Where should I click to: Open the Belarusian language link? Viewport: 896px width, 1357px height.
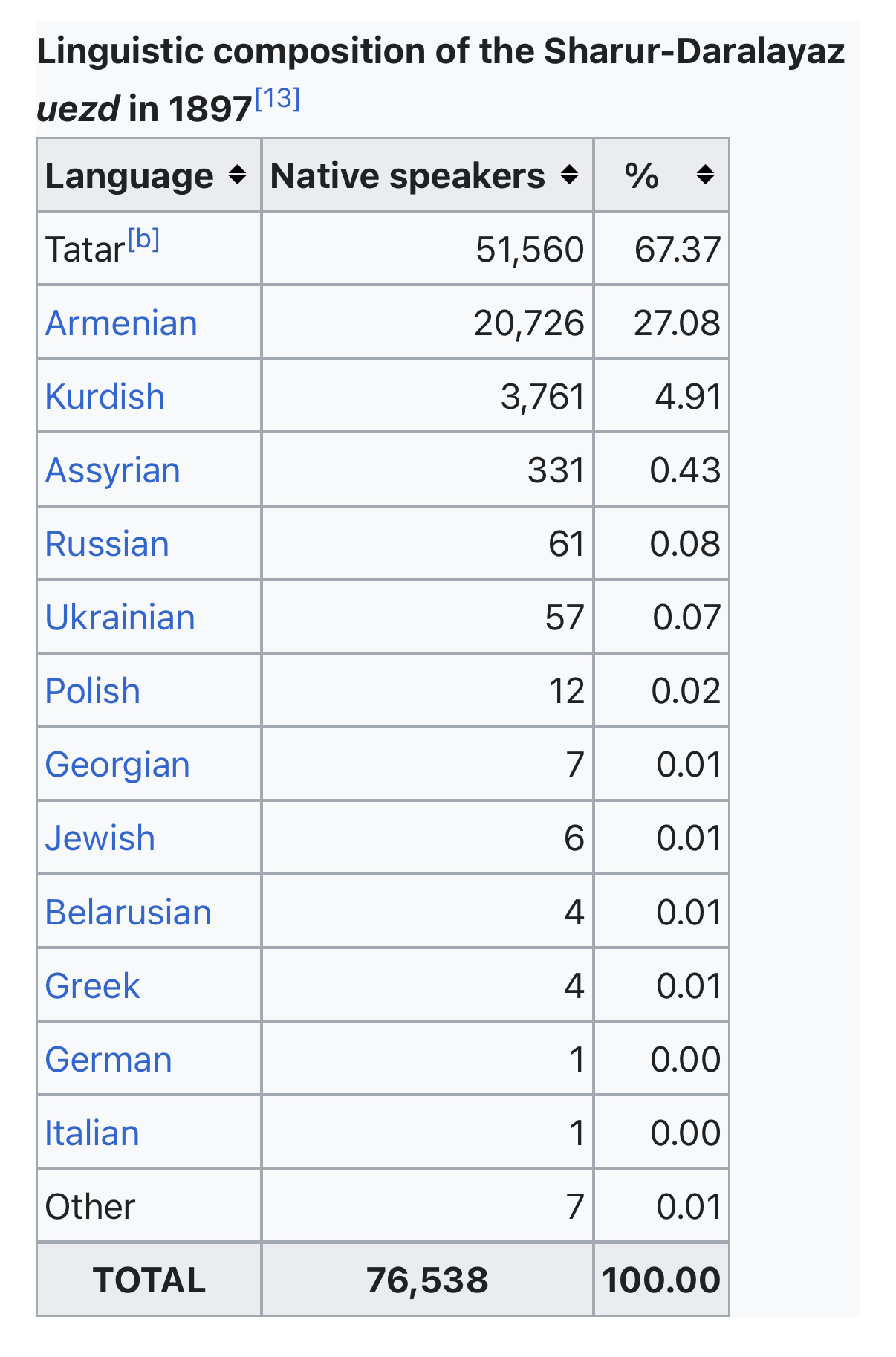tap(128, 912)
